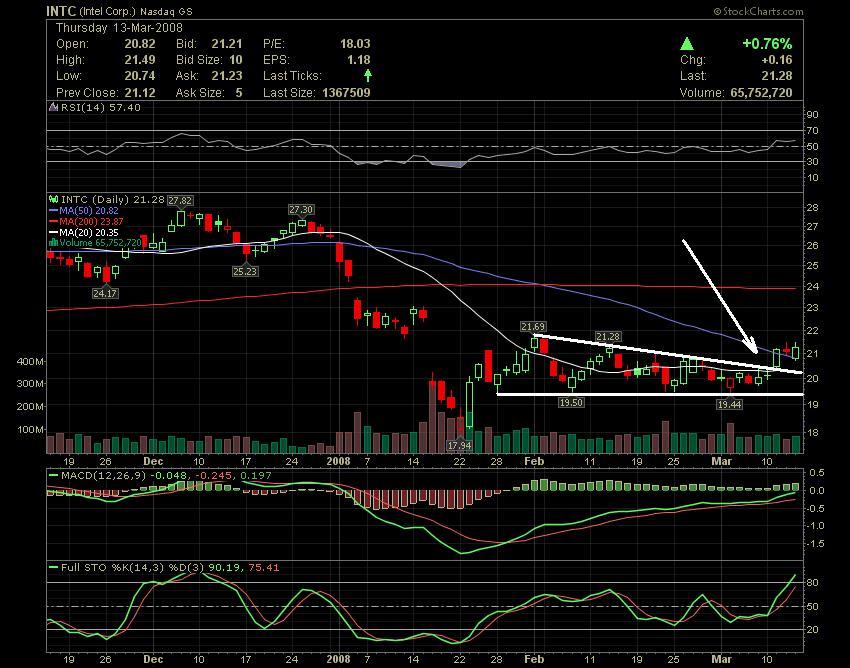This screenshot has height=668, width=850.
Task: Click the Chg value +0.16
Action: (776, 60)
